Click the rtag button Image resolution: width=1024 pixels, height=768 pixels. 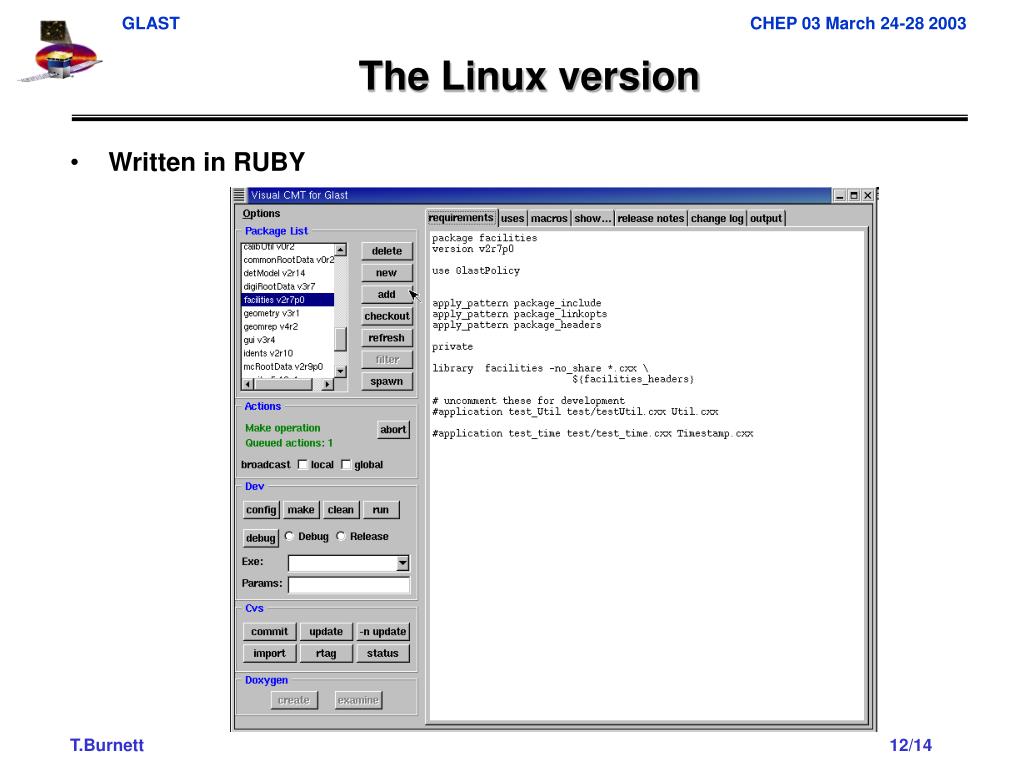(x=326, y=653)
